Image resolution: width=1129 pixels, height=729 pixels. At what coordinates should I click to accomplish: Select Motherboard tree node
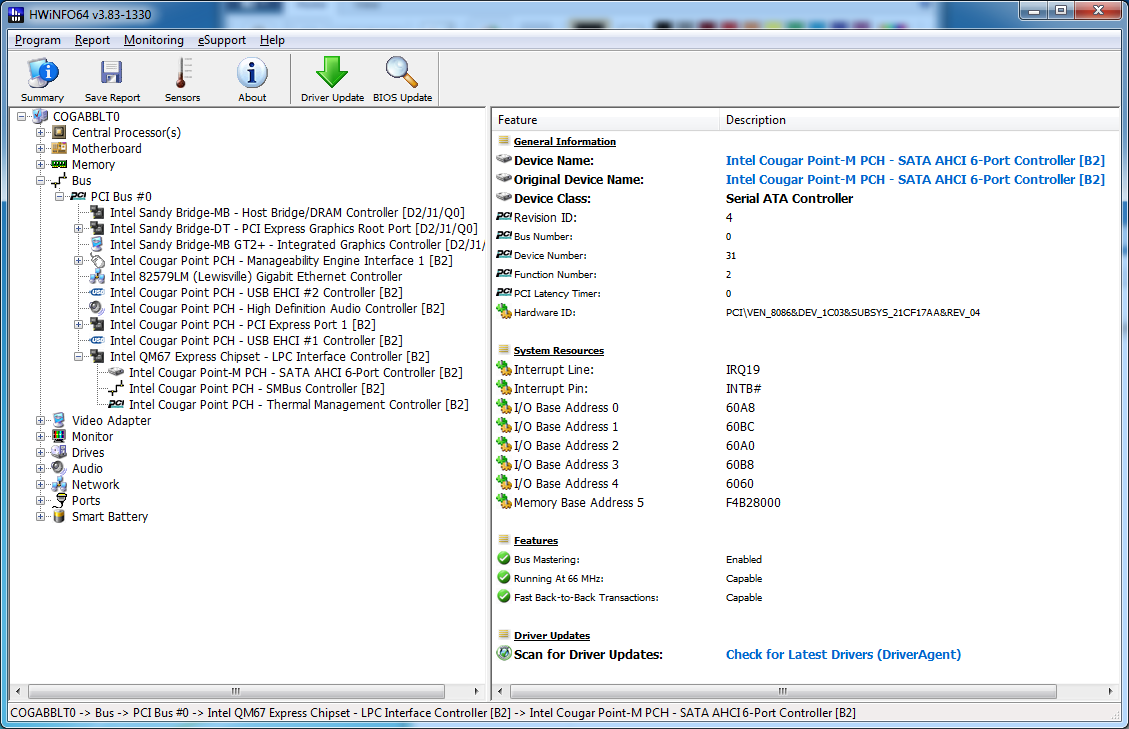click(107, 148)
